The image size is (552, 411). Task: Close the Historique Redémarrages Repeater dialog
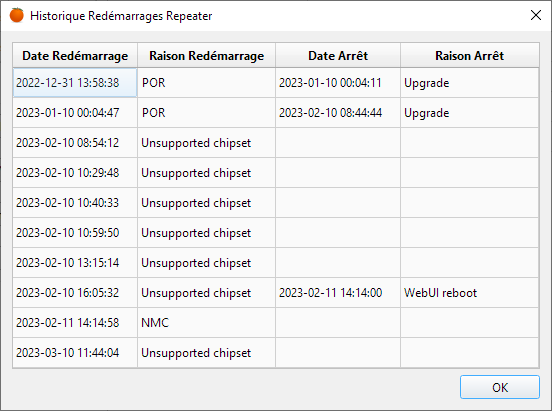click(x=535, y=15)
